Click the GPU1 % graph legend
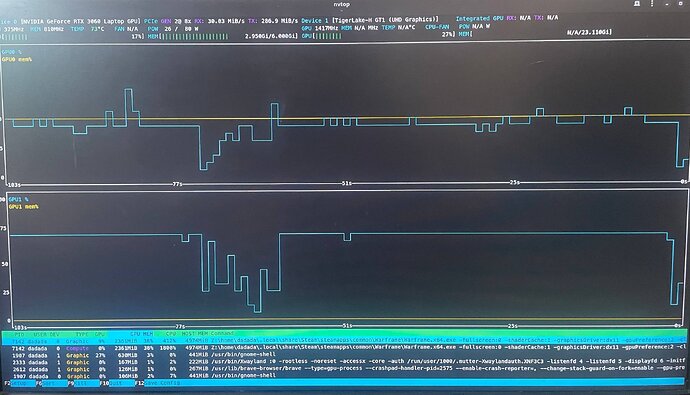Viewport: 690px width, 395px height. [18, 199]
